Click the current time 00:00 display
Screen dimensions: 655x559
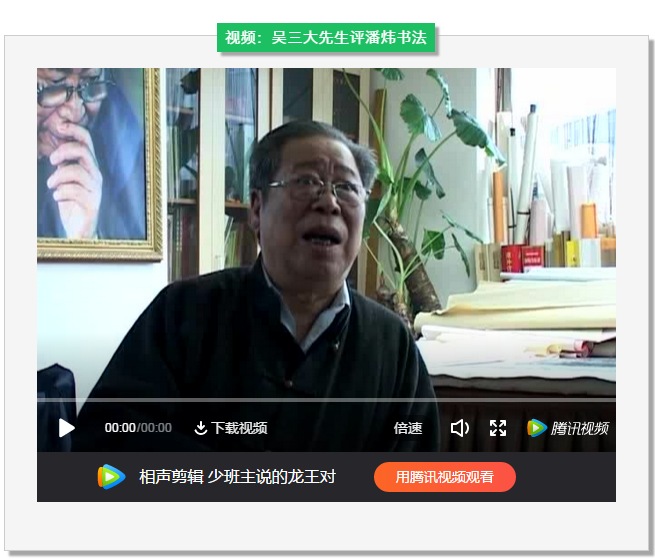(120, 428)
